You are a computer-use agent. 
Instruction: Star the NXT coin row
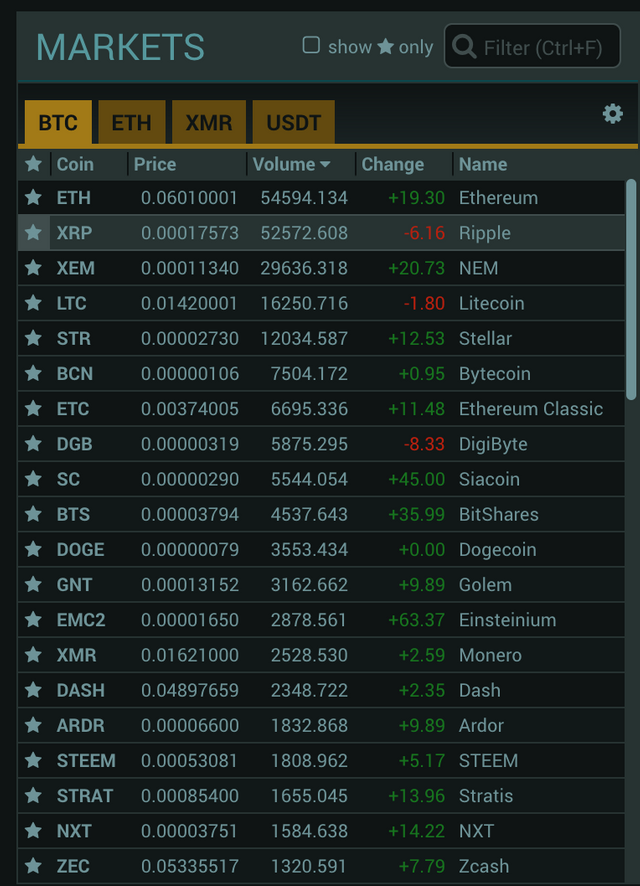click(33, 830)
